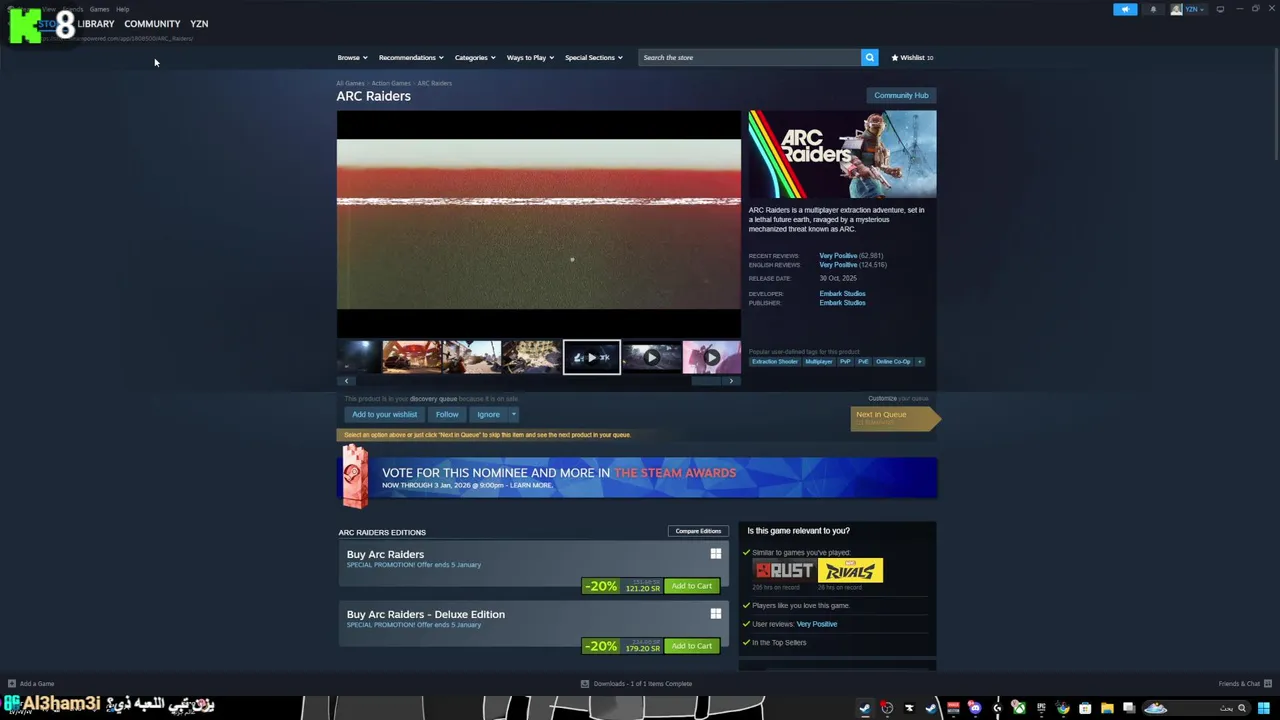1280x720 pixels.
Task: Open Microsoft Store from the taskbar
Action: 1085,708
